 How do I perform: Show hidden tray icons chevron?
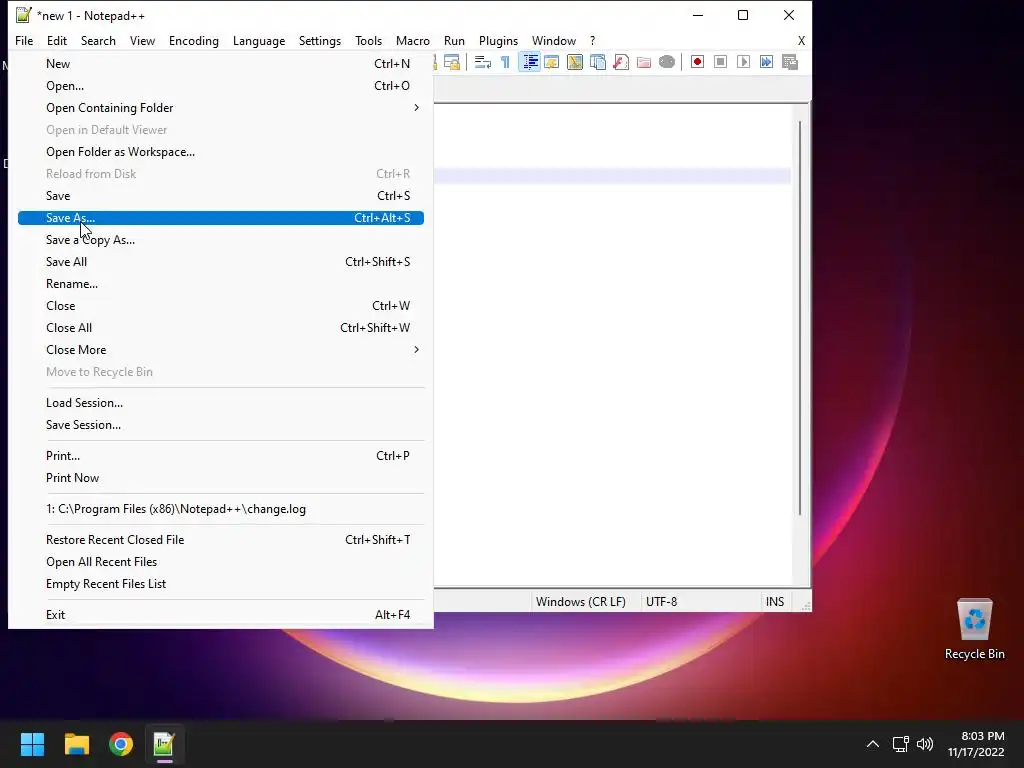tap(872, 744)
